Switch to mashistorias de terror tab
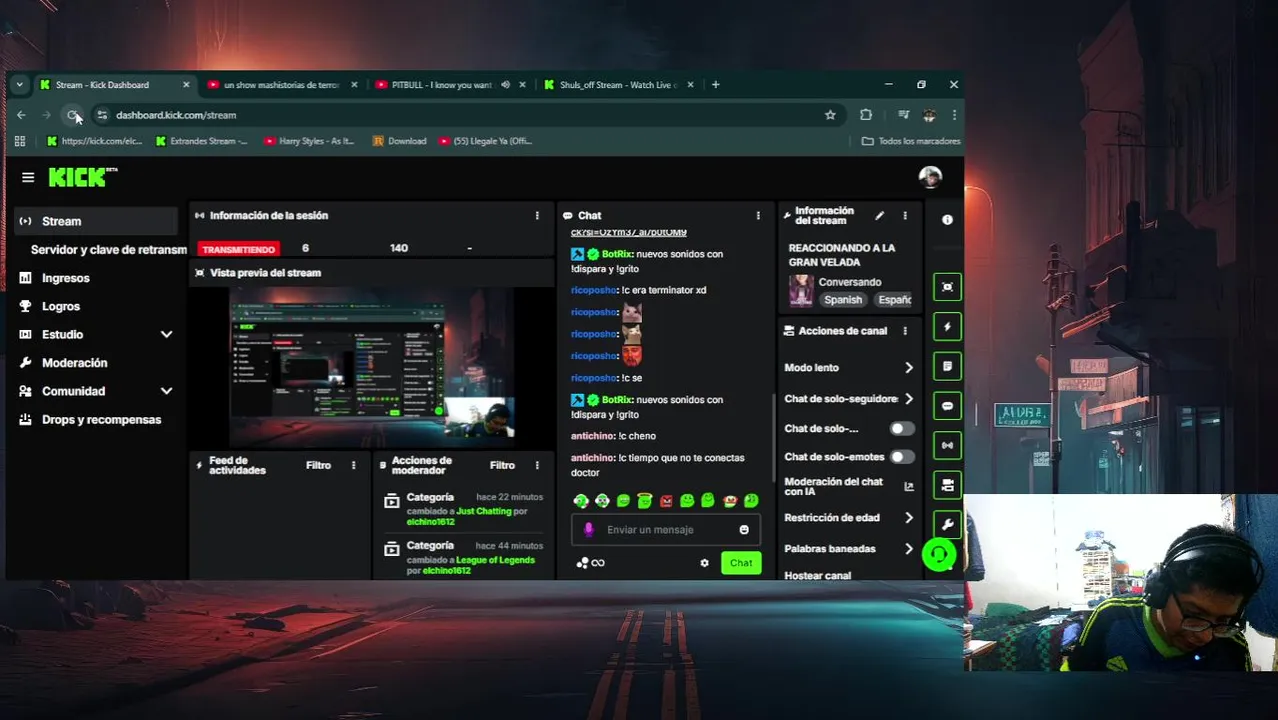The width and height of the screenshot is (1278, 720). pyautogui.click(x=281, y=85)
